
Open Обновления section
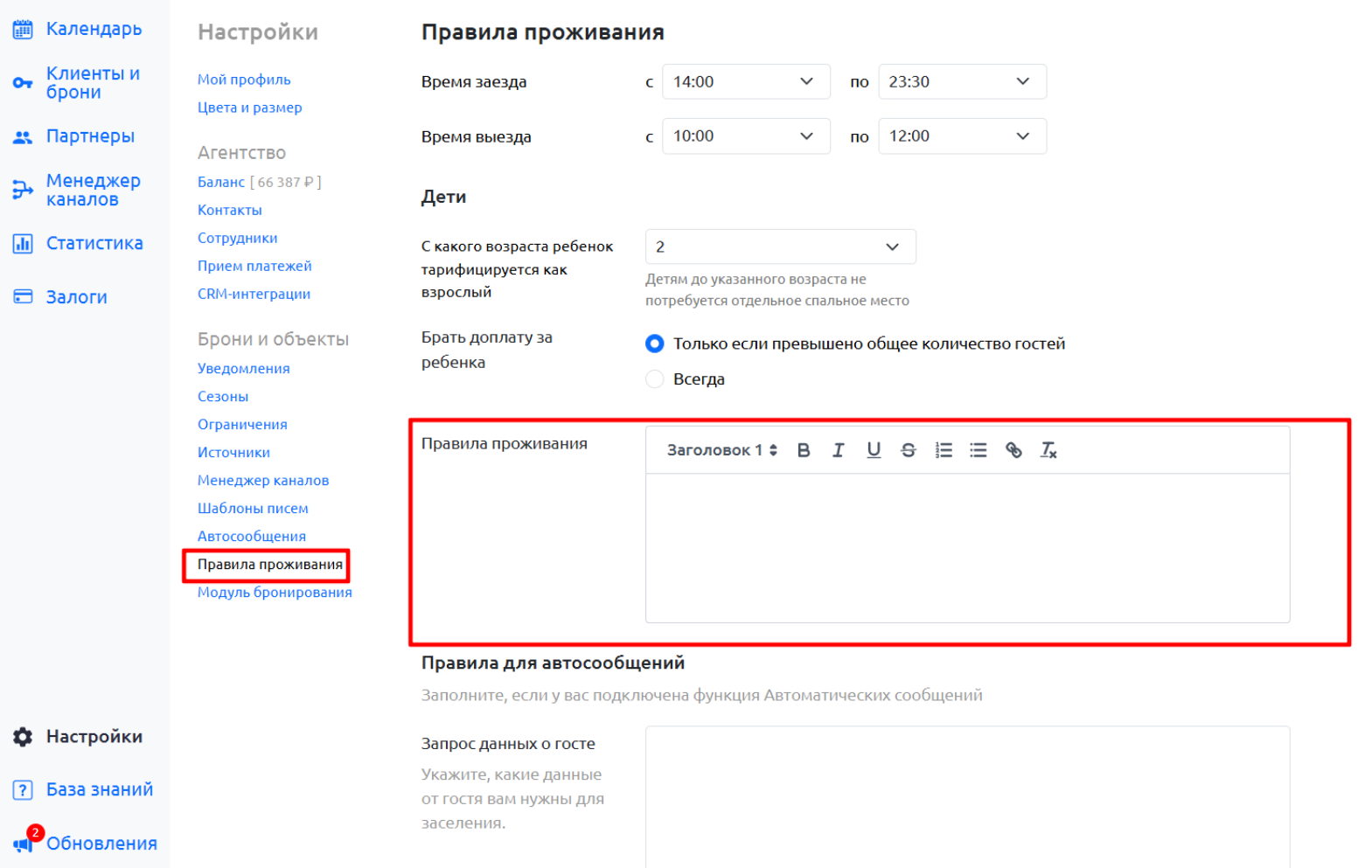tap(101, 844)
